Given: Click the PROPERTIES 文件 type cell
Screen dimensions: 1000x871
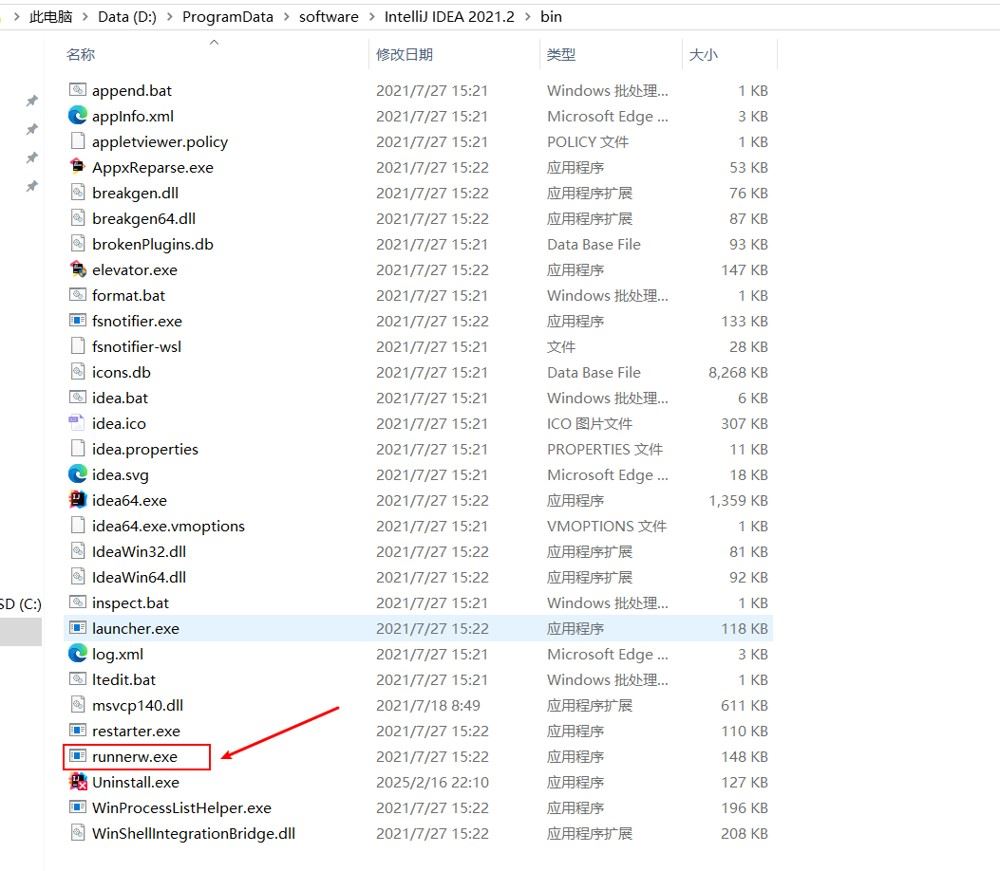Looking at the screenshot, I should click(x=605, y=449).
